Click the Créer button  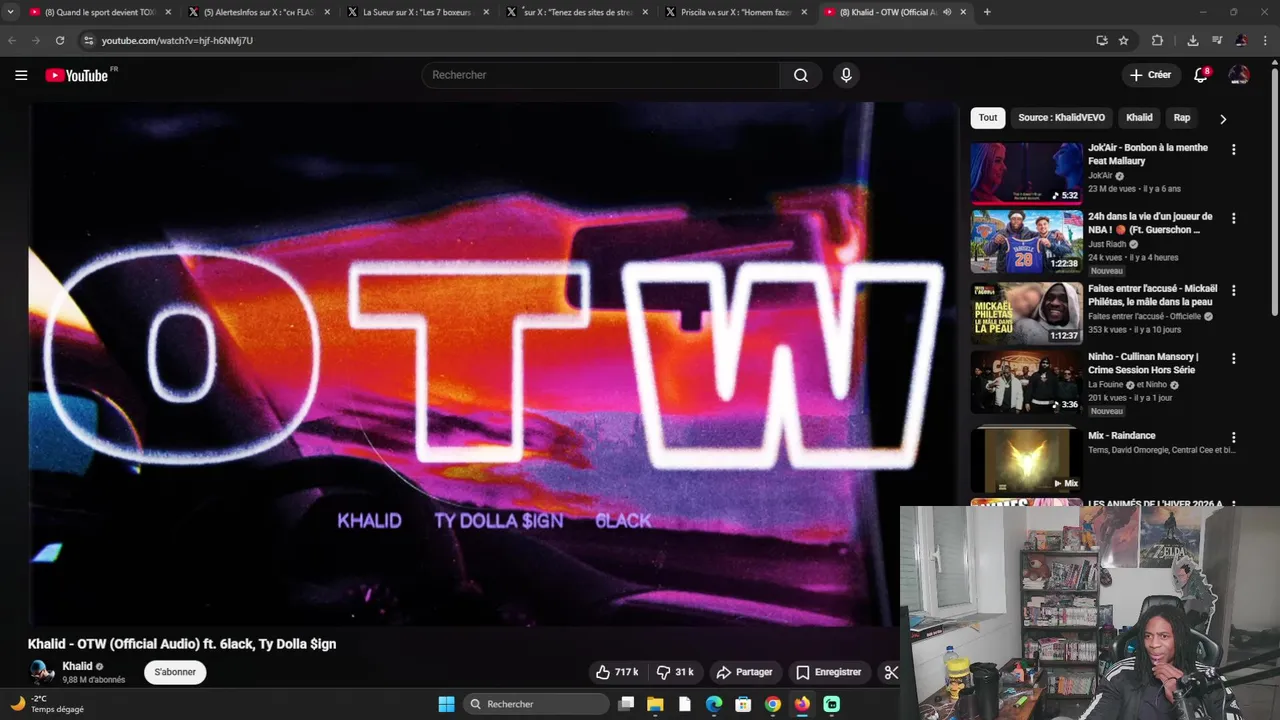(1150, 75)
